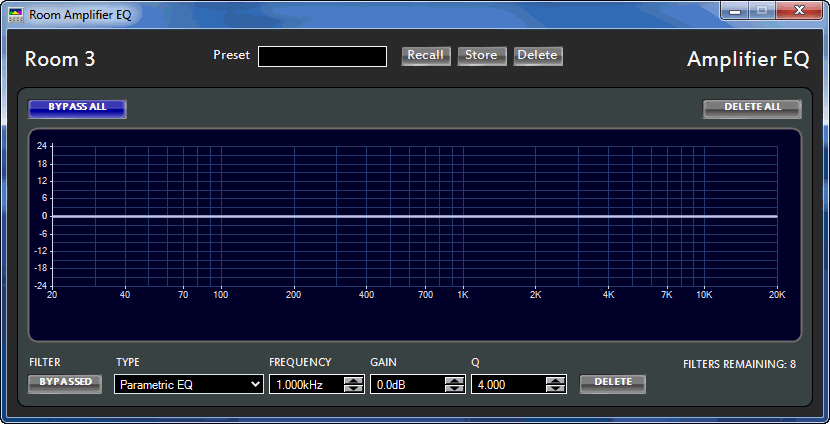830x424 pixels.
Task: Click the Room 3 heading
Action: (60, 59)
